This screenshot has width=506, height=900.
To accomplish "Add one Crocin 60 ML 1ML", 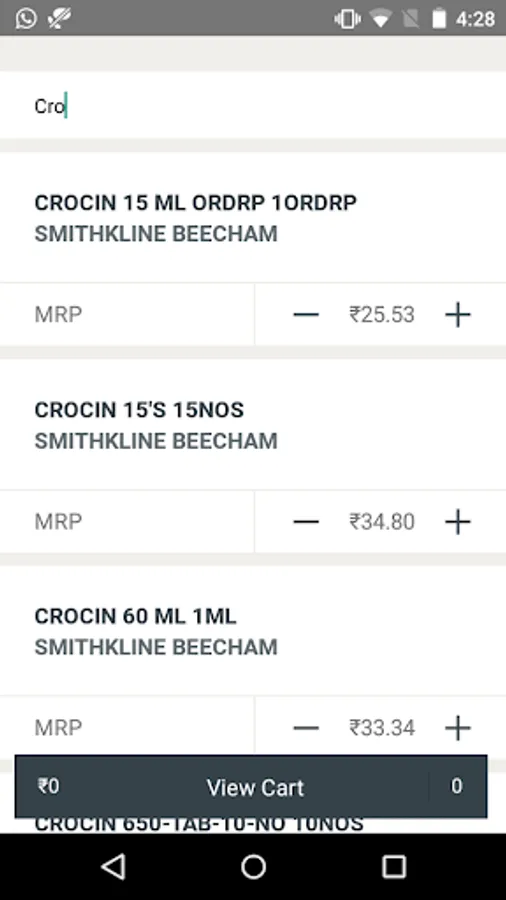I will pos(457,728).
